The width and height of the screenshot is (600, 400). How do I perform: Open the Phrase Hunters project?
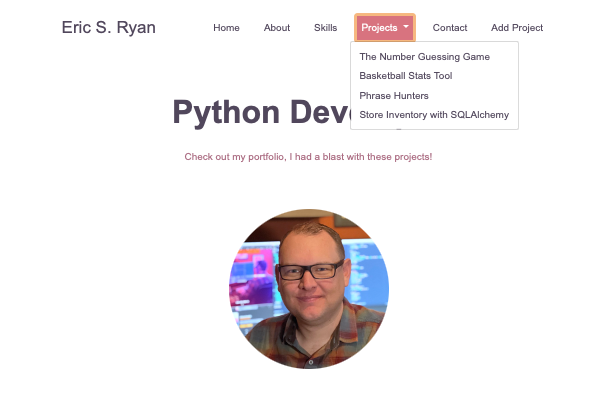pos(394,96)
